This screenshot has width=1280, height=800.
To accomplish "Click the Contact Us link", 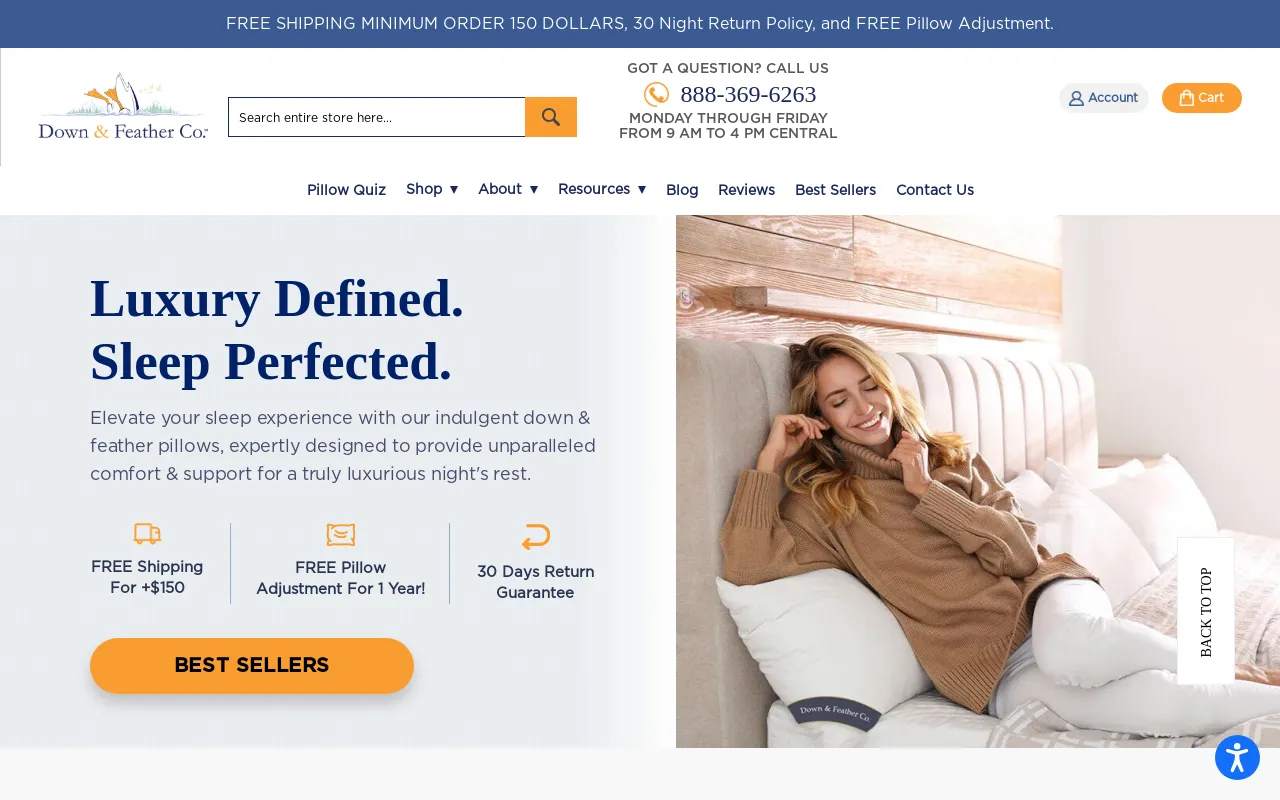I will click(935, 190).
